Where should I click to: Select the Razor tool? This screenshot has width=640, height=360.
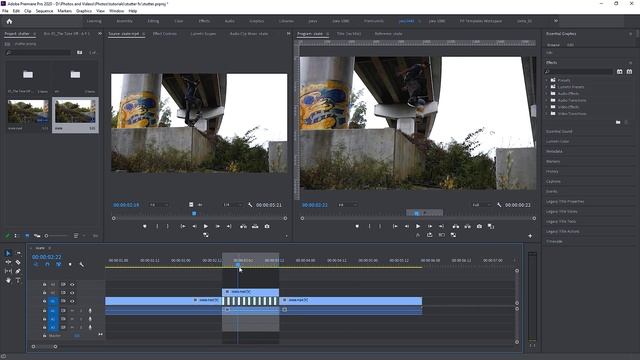point(18,262)
